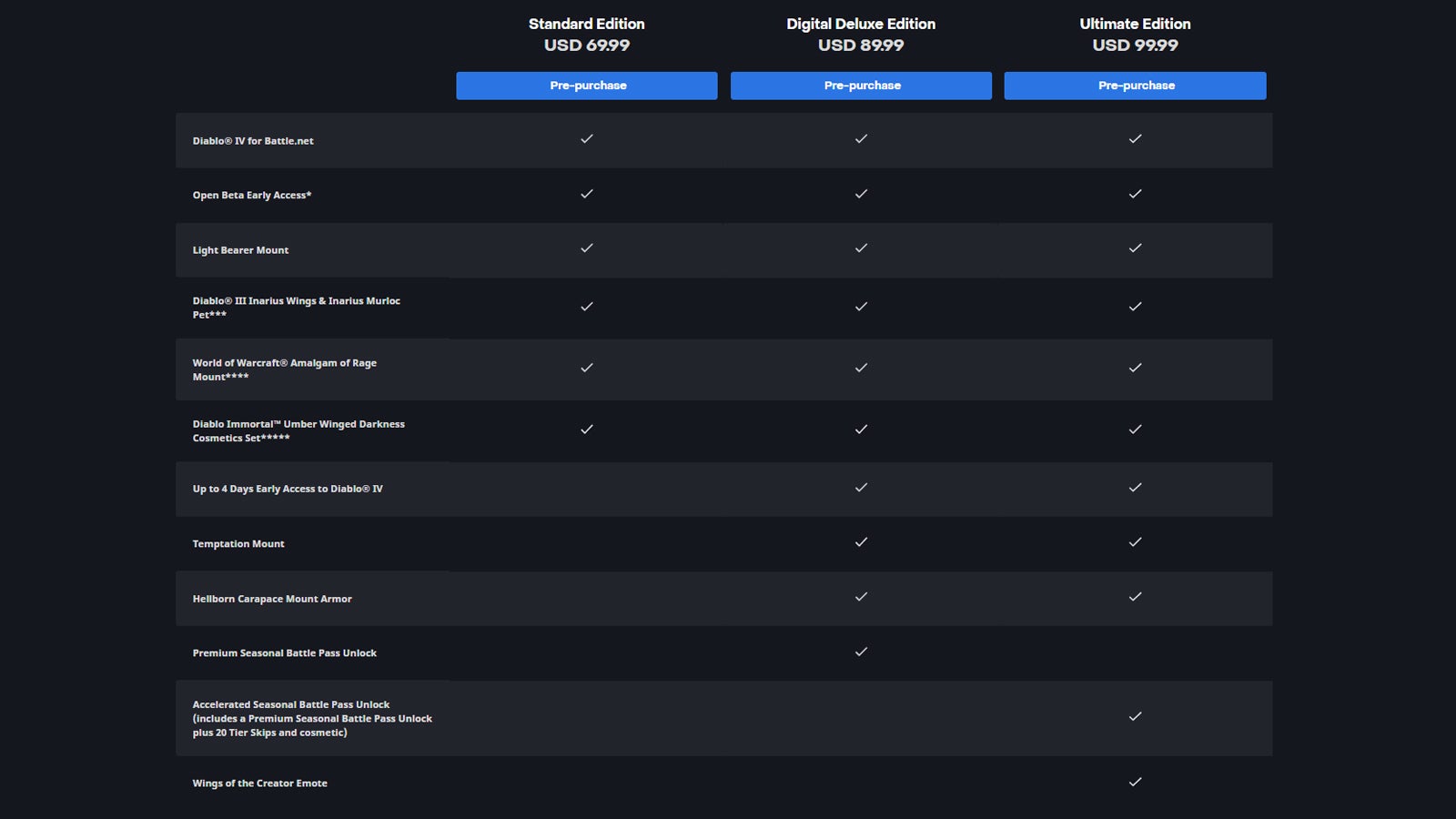The width and height of the screenshot is (1456, 819).
Task: Click the Light Bearer Mount row label
Action: point(240,250)
